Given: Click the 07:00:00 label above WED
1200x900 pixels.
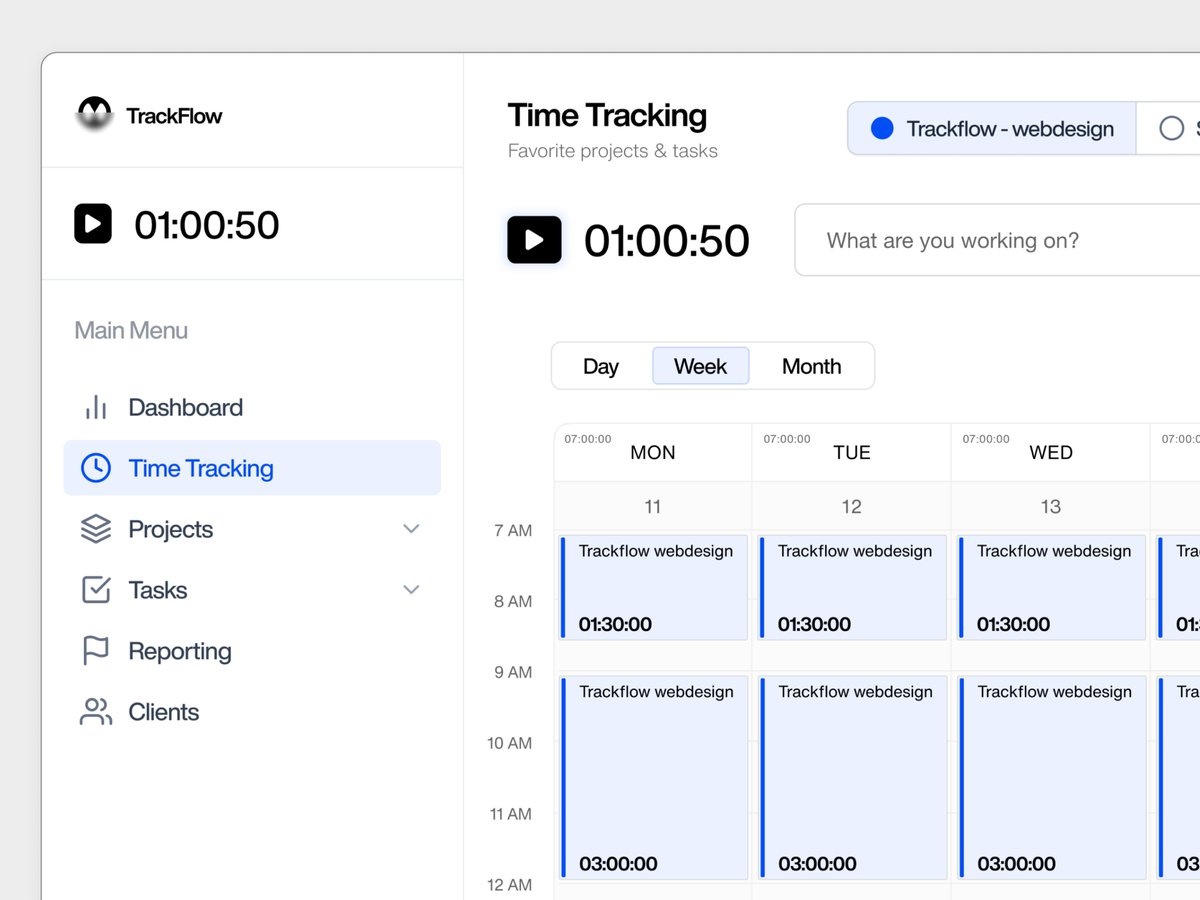Looking at the screenshot, I should click(x=986, y=439).
